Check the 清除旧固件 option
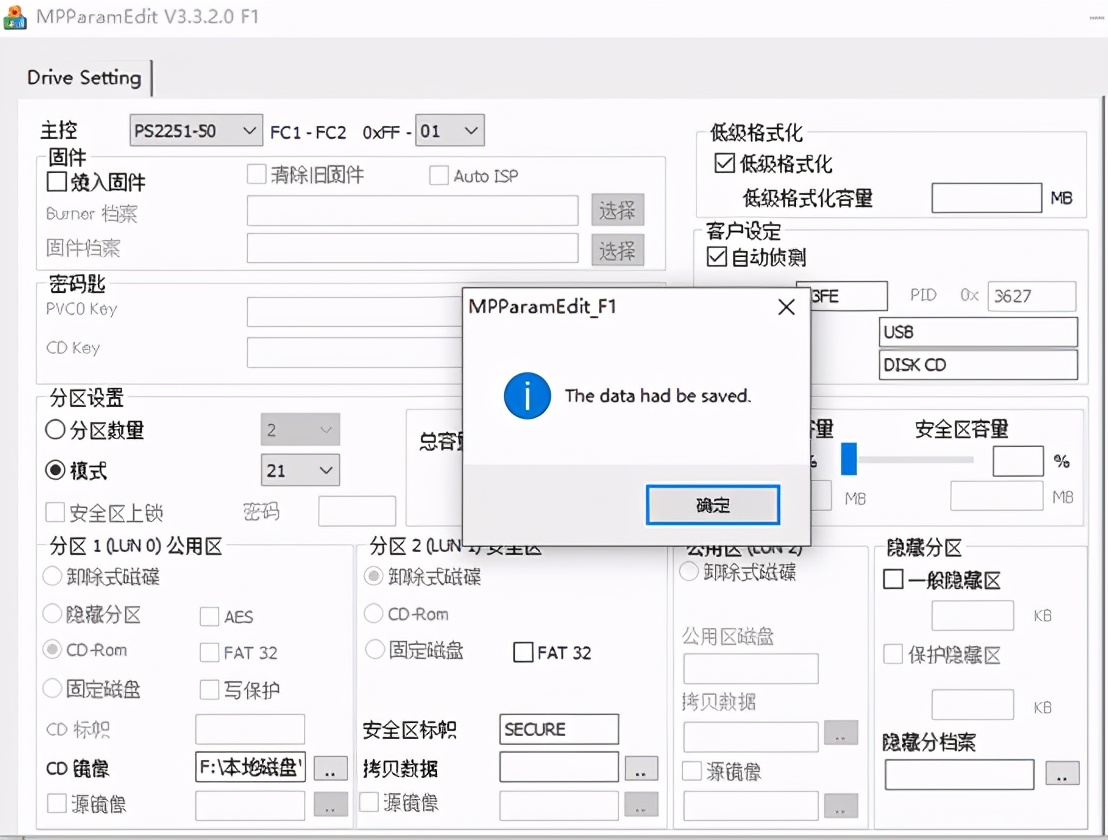 pyautogui.click(x=256, y=173)
